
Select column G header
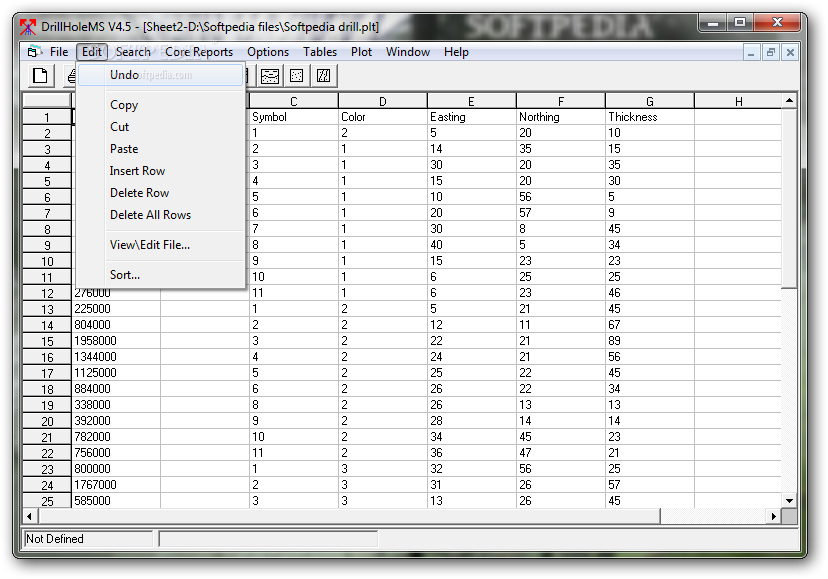coord(650,101)
